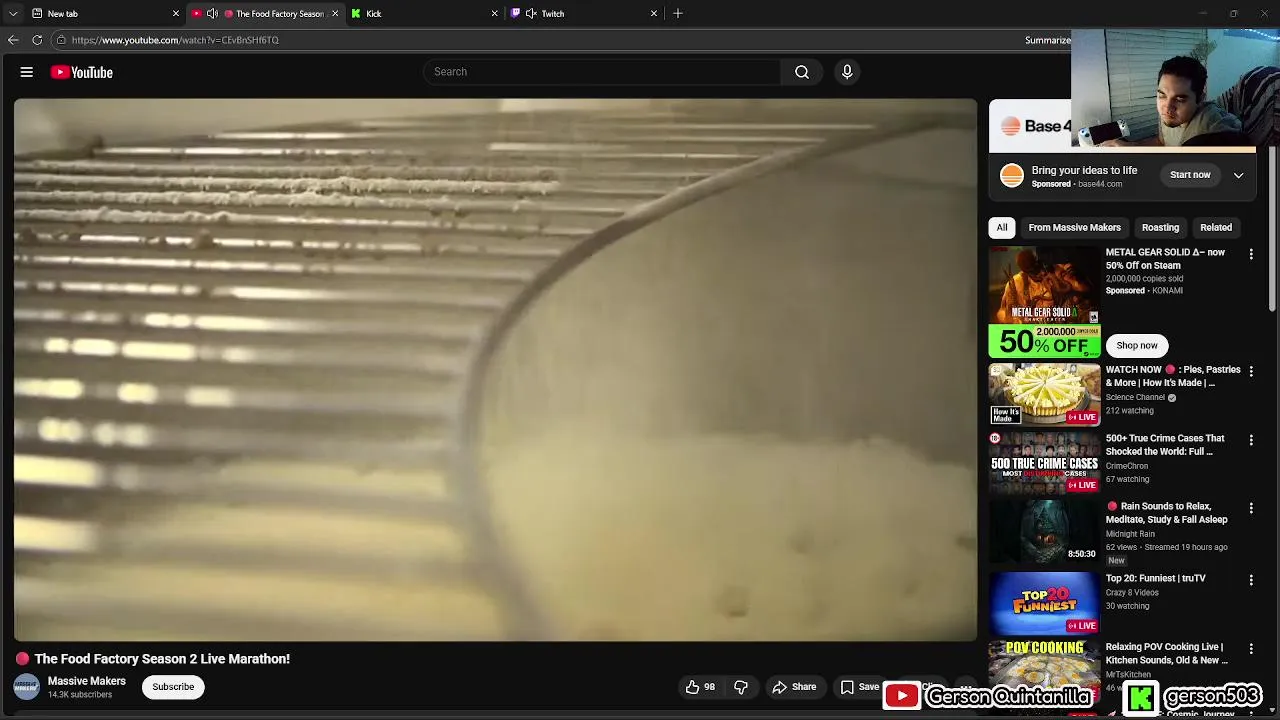Open the Massive Makers channel name link
Viewport: 1280px width, 720px height.
[x=87, y=681]
